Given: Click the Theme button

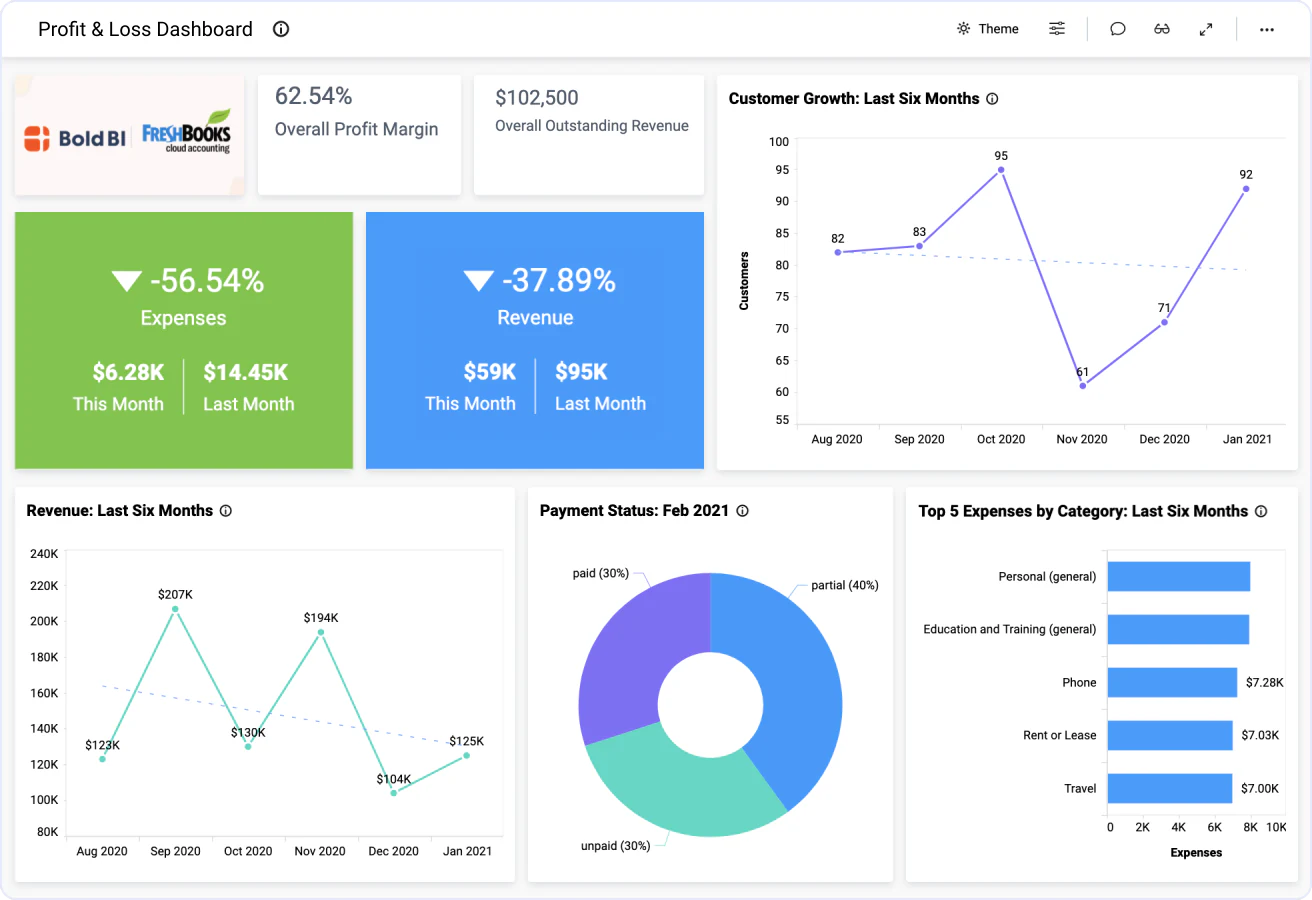Looking at the screenshot, I should 987,29.
